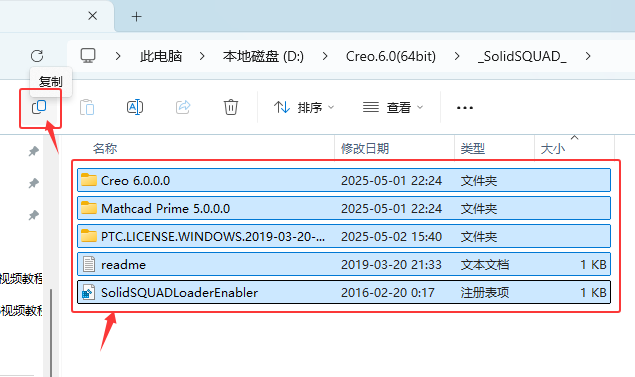Go to Creo.6.0(64bit) in breadcrumb
635x377 pixels.
391,56
